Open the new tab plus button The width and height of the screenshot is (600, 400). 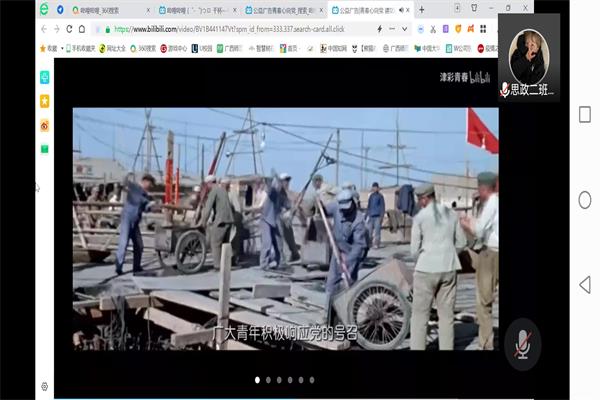[421, 10]
